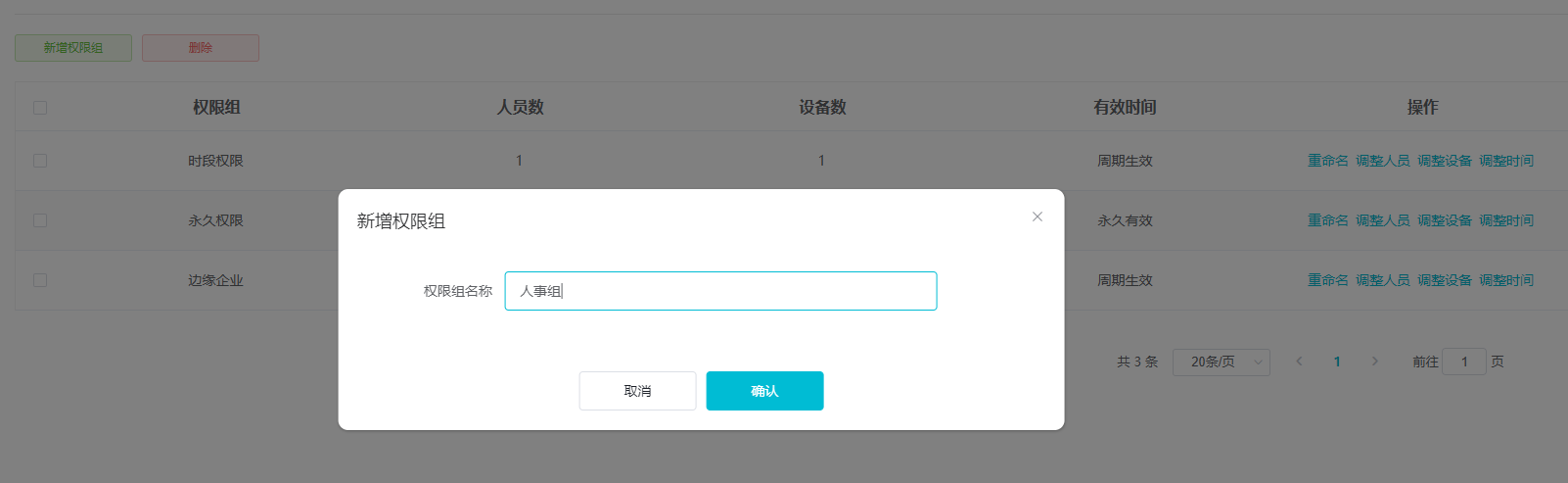Viewport: 1568px width, 483px height.
Task: Toggle the select-all checkbox in header
Action: coord(40,108)
